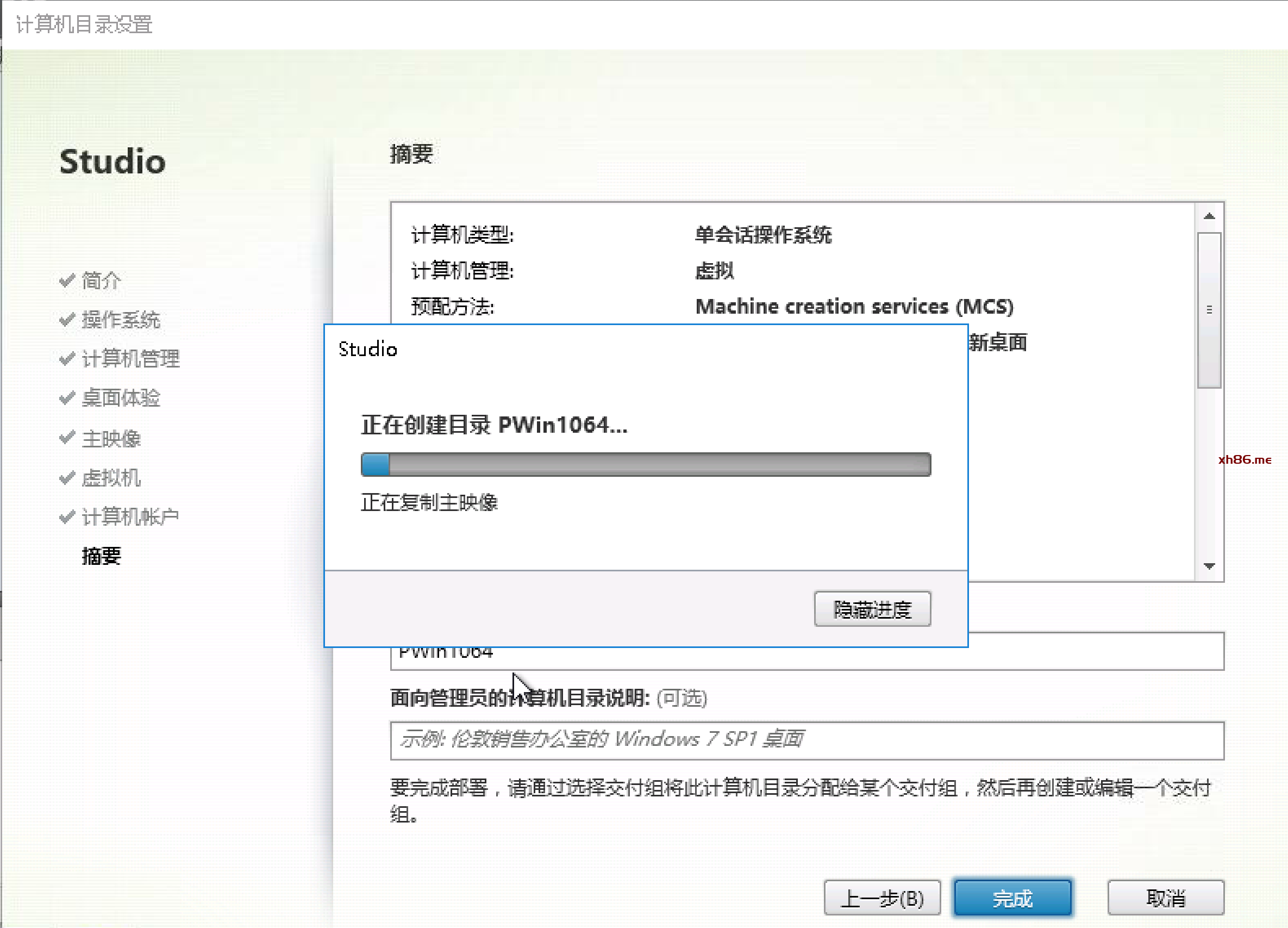The height and width of the screenshot is (928, 1288).
Task: Open the 摘要 wizard step
Action: (101, 556)
